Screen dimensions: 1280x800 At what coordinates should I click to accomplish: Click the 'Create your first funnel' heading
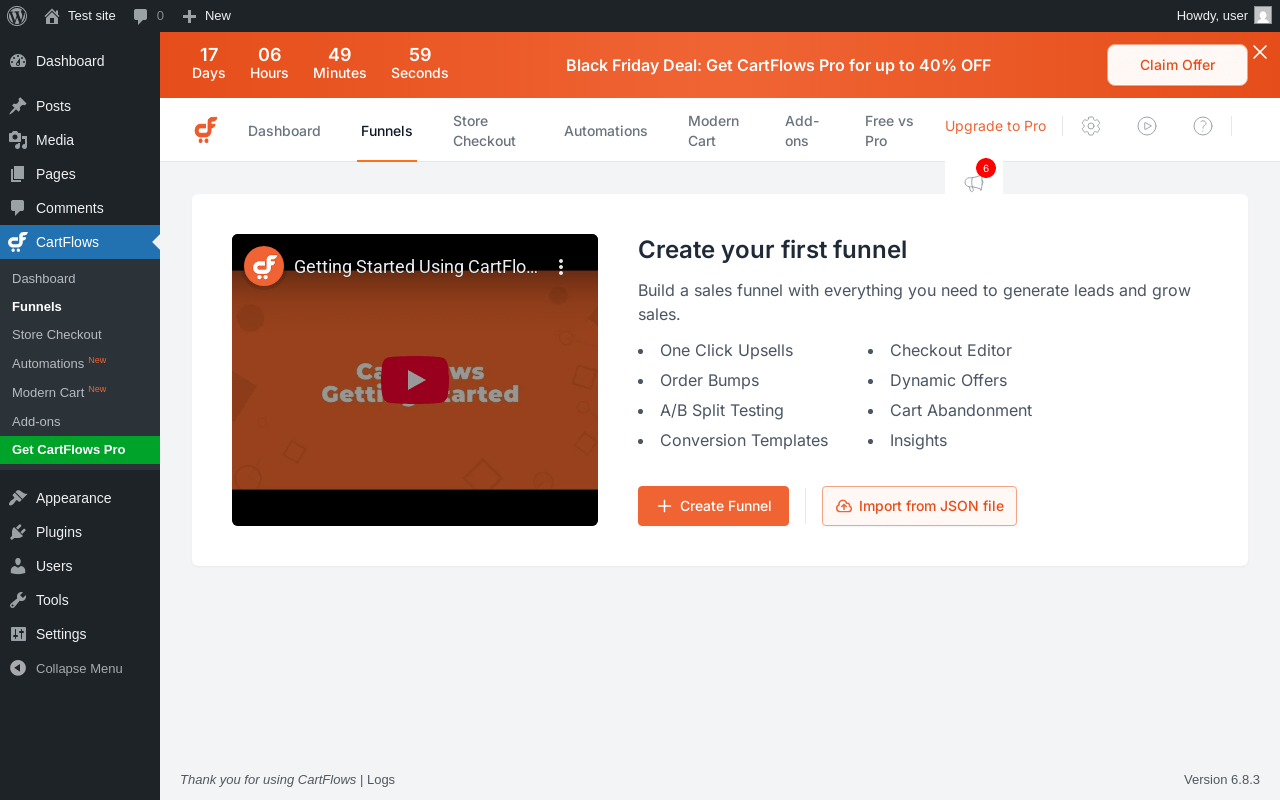772,250
